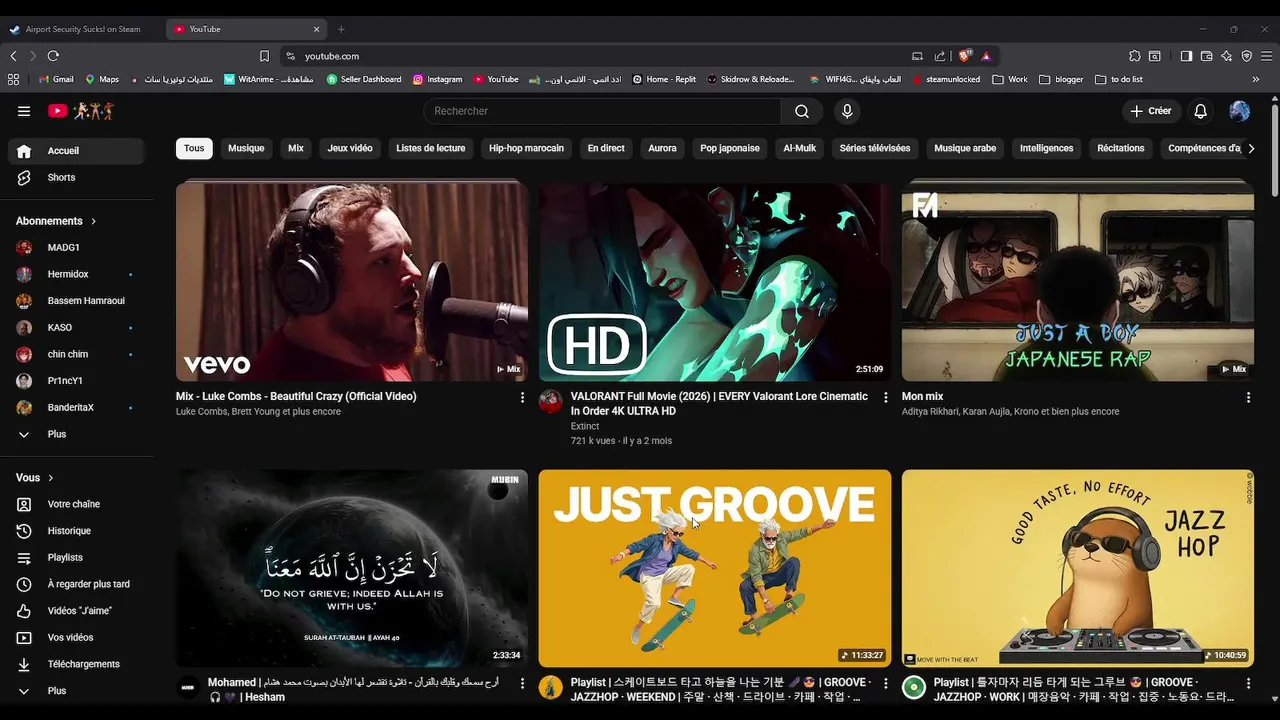Open the to do list bookmarks folder

pos(1119,79)
